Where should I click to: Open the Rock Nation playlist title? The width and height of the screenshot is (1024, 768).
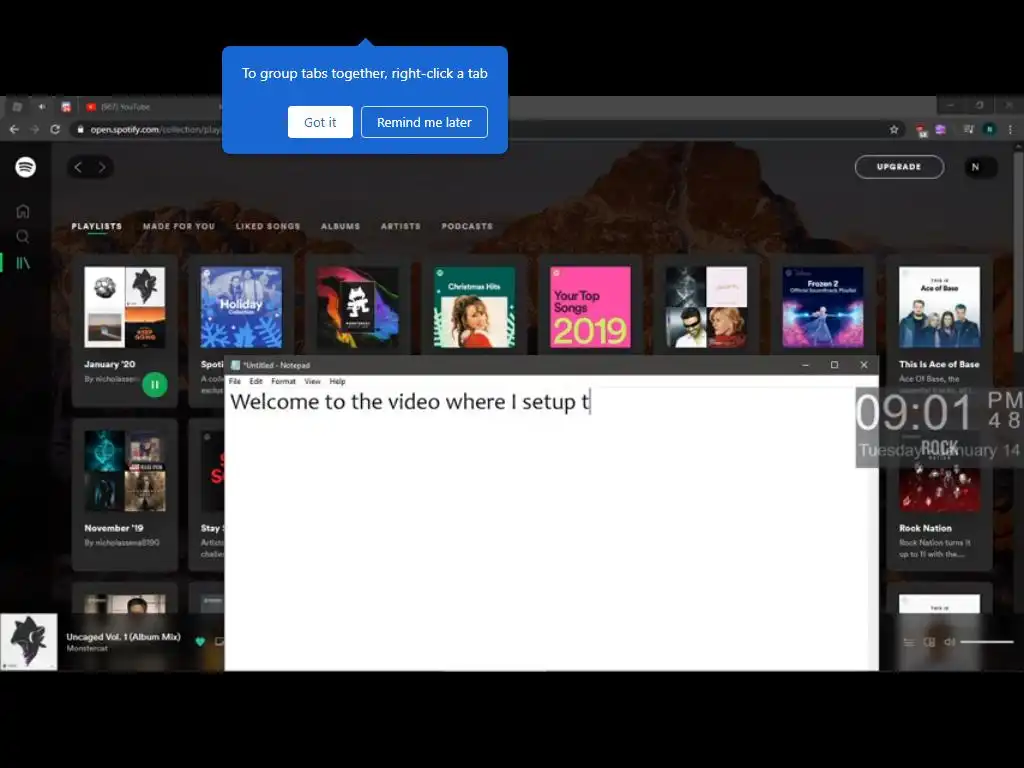(925, 528)
